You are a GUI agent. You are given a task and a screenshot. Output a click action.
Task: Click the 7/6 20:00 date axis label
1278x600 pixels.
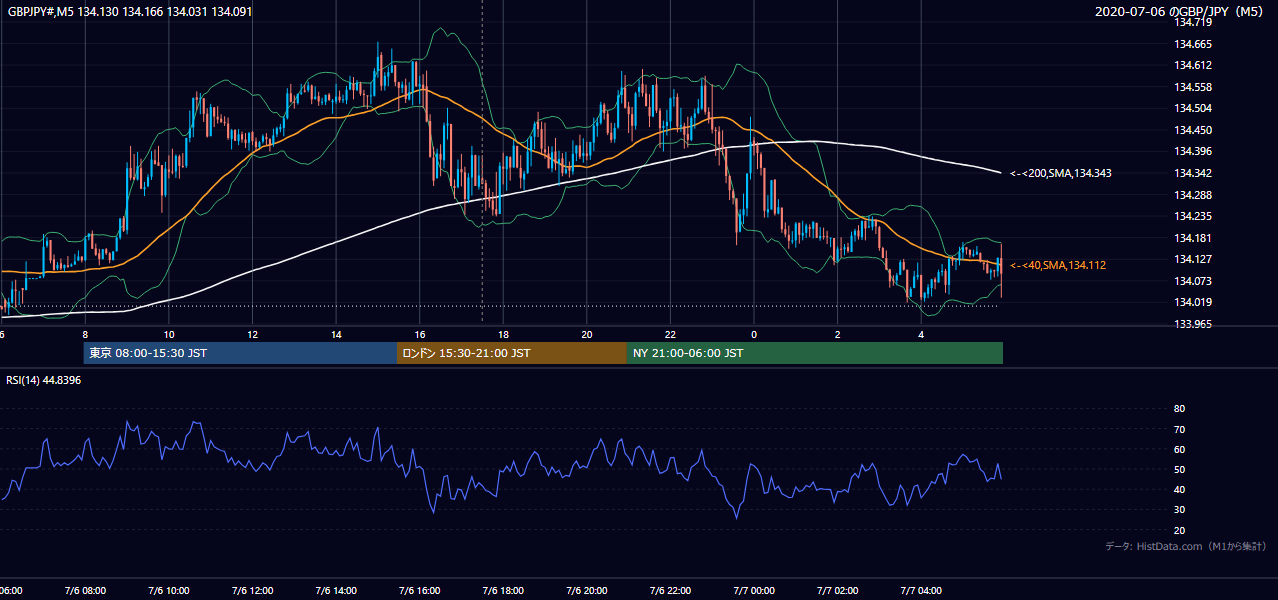click(x=587, y=591)
